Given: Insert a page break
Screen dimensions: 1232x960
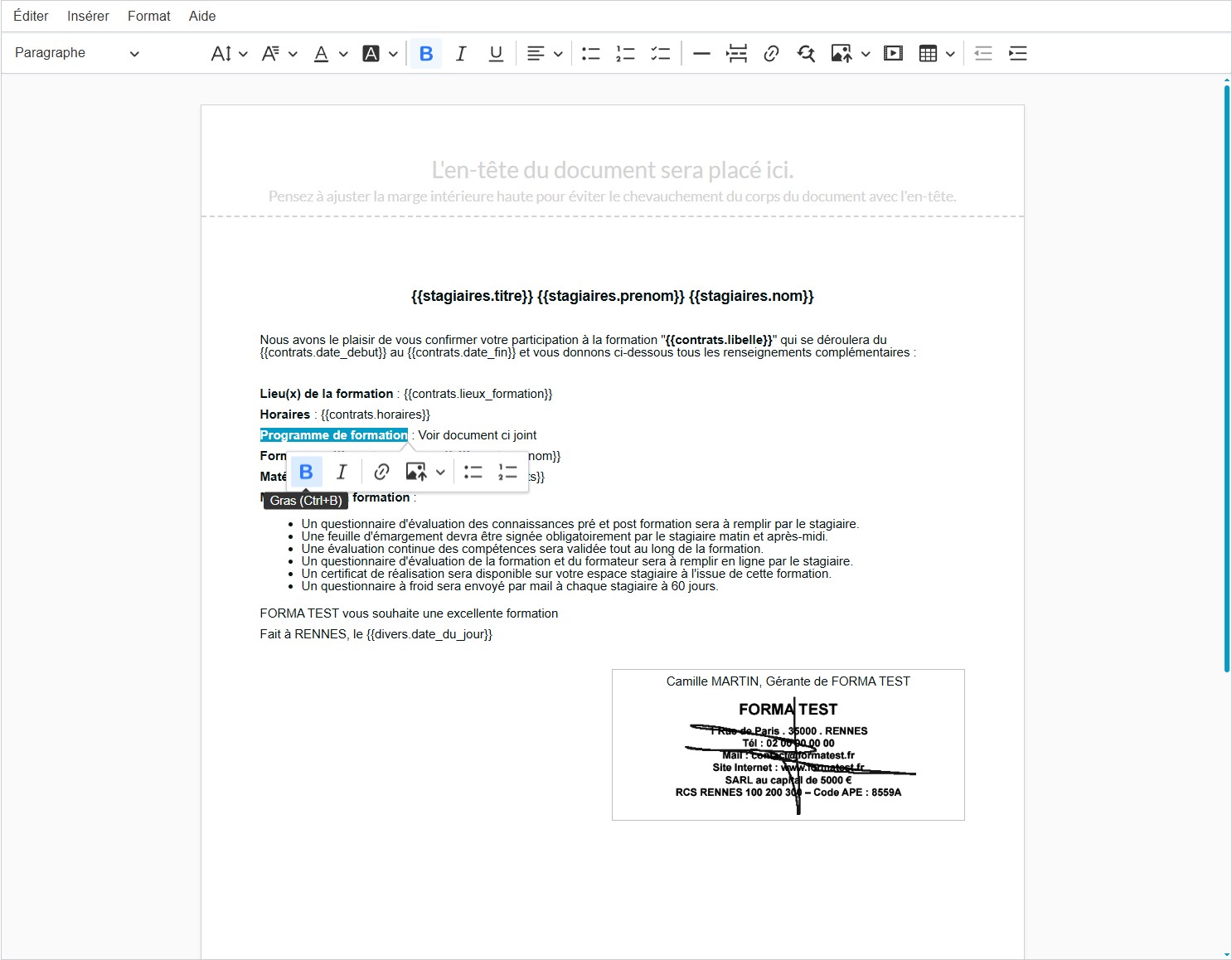Looking at the screenshot, I should 736,54.
